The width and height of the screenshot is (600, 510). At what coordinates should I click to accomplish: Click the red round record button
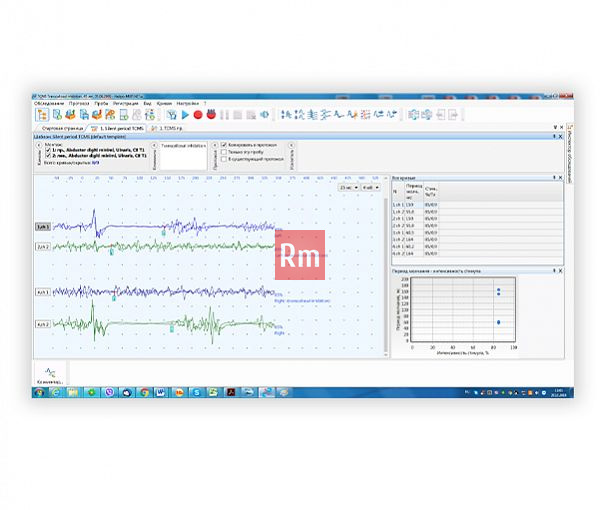(198, 114)
